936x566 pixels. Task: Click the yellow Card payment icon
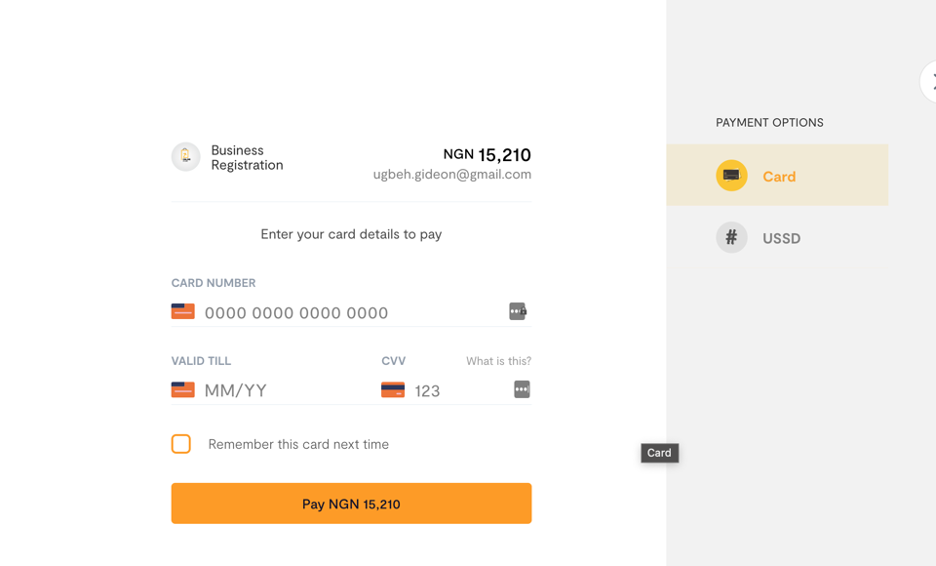pyautogui.click(x=731, y=176)
